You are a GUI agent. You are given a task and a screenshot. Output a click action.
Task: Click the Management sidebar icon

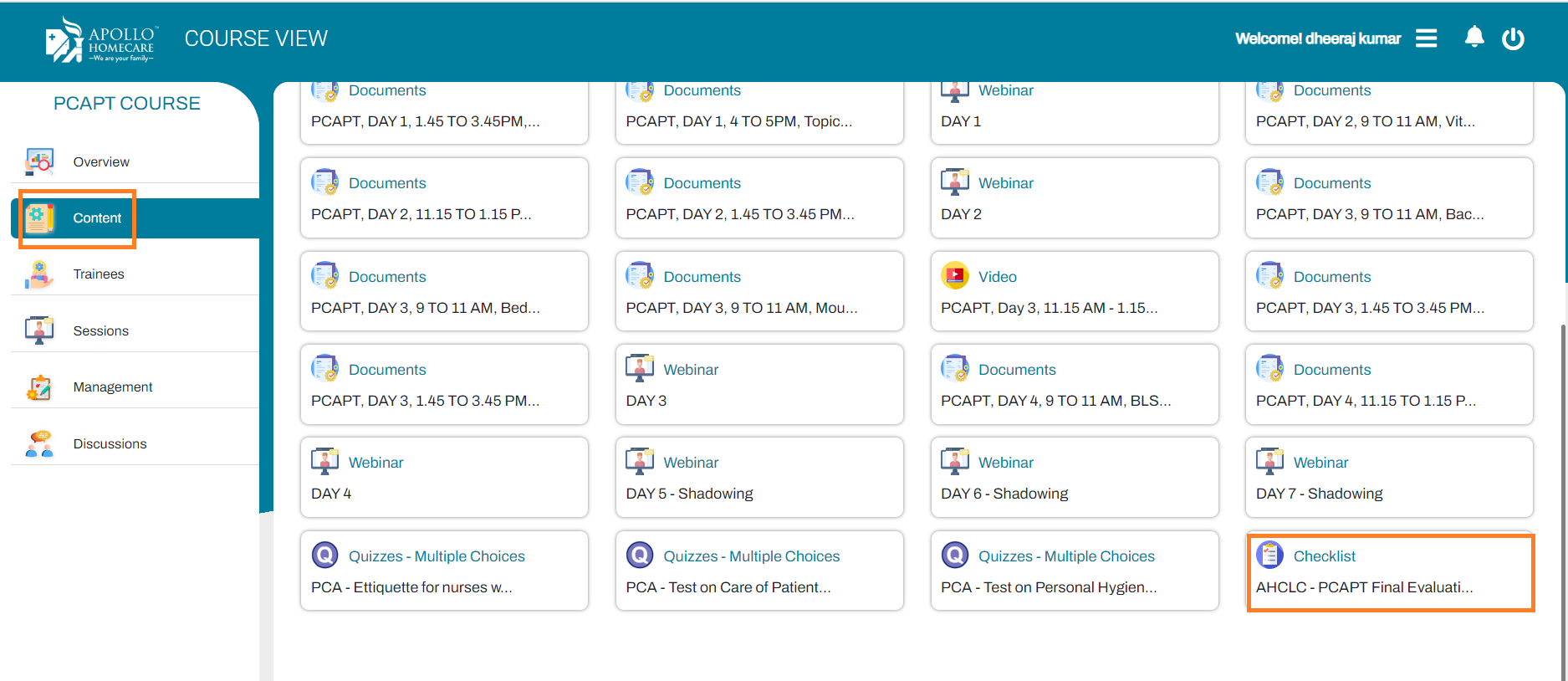(39, 387)
